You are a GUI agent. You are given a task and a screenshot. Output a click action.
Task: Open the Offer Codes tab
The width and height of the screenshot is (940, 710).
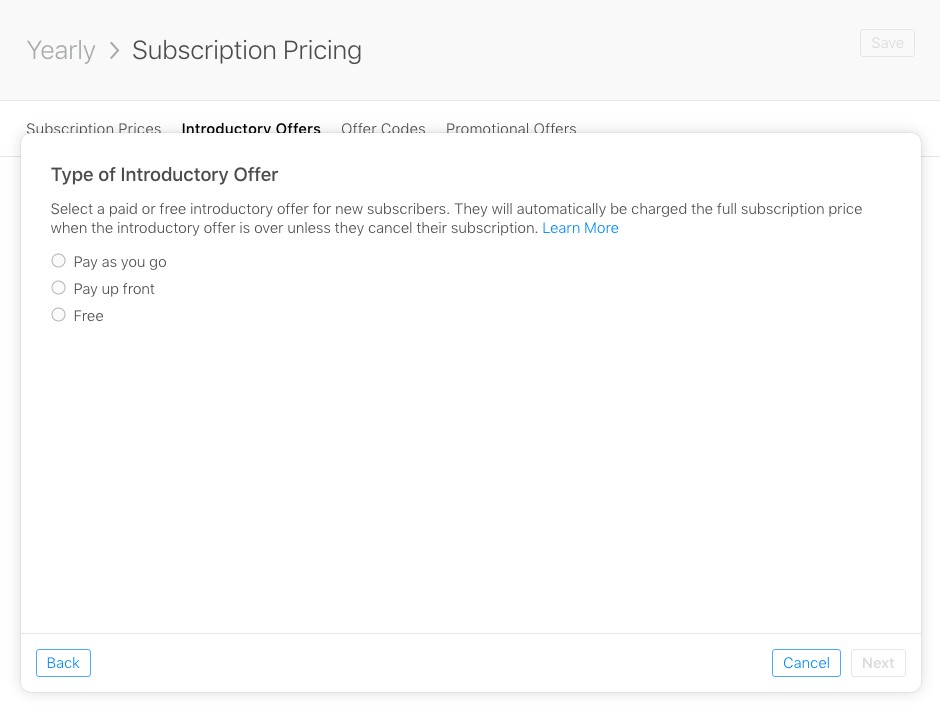click(x=383, y=129)
